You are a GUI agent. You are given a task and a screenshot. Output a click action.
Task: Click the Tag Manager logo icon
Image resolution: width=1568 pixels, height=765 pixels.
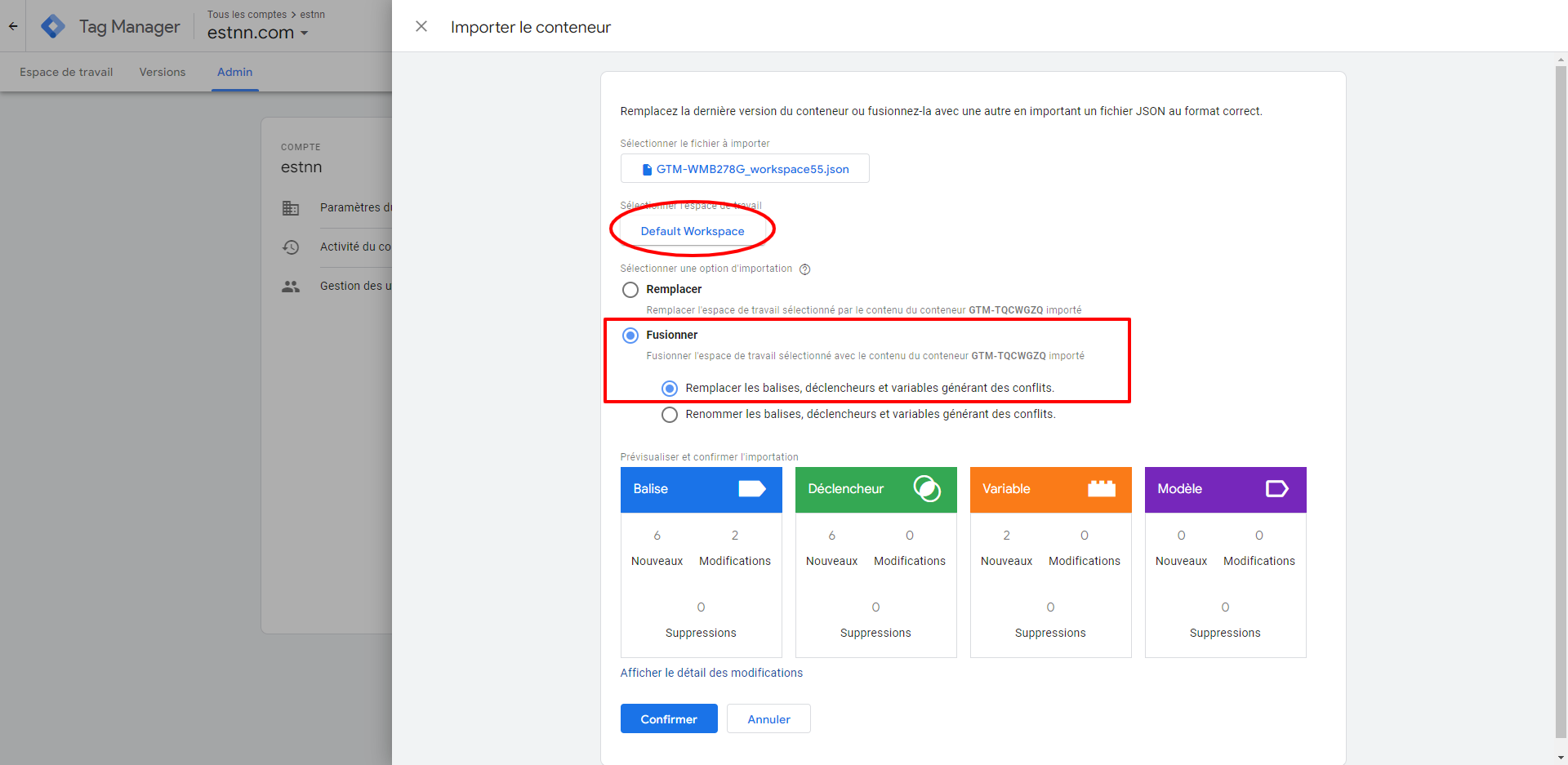pos(53,26)
